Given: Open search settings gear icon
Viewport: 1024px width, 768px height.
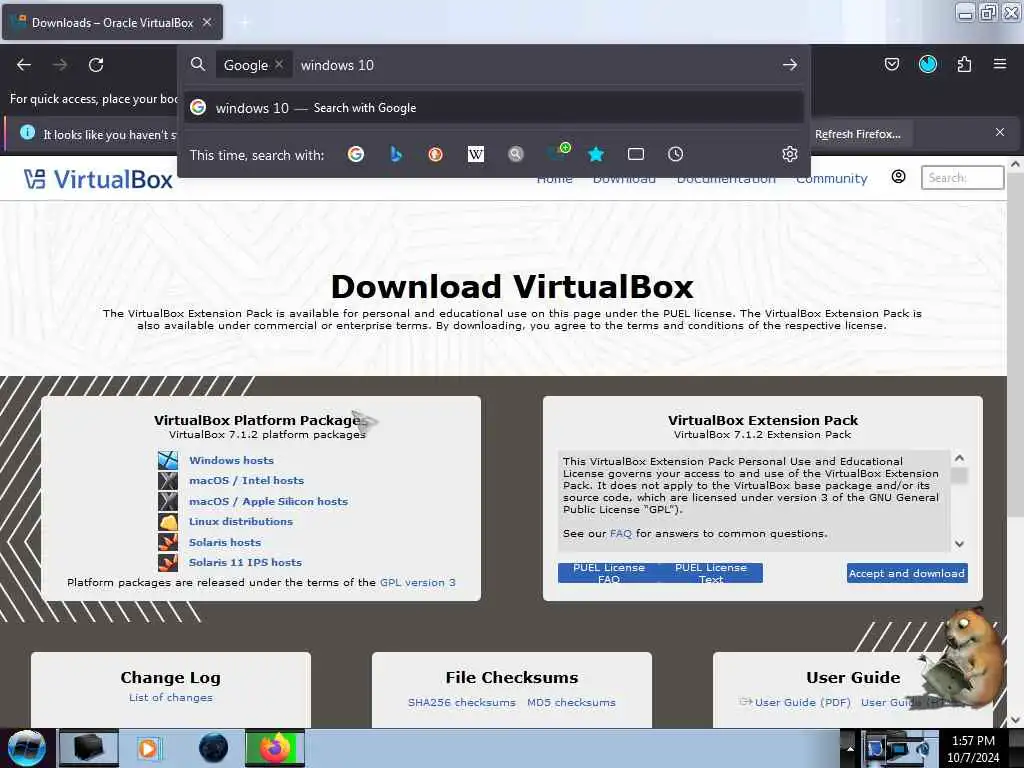Looking at the screenshot, I should point(790,154).
